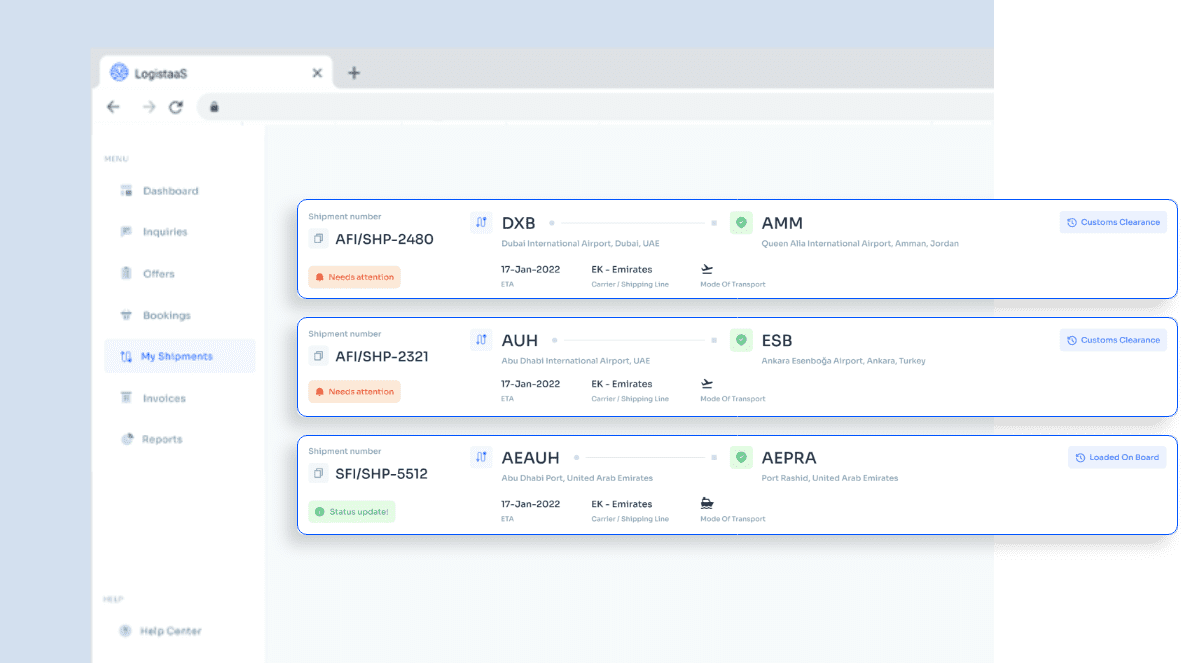The width and height of the screenshot is (1191, 663).
Task: Close the LogistaaS browser tab
Action: click(x=317, y=73)
